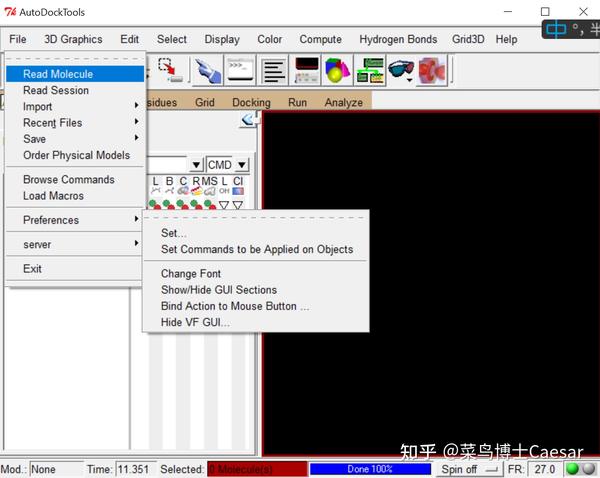Open the selection-level dropdown left of CMD
This screenshot has width=600, height=478.
[196, 165]
